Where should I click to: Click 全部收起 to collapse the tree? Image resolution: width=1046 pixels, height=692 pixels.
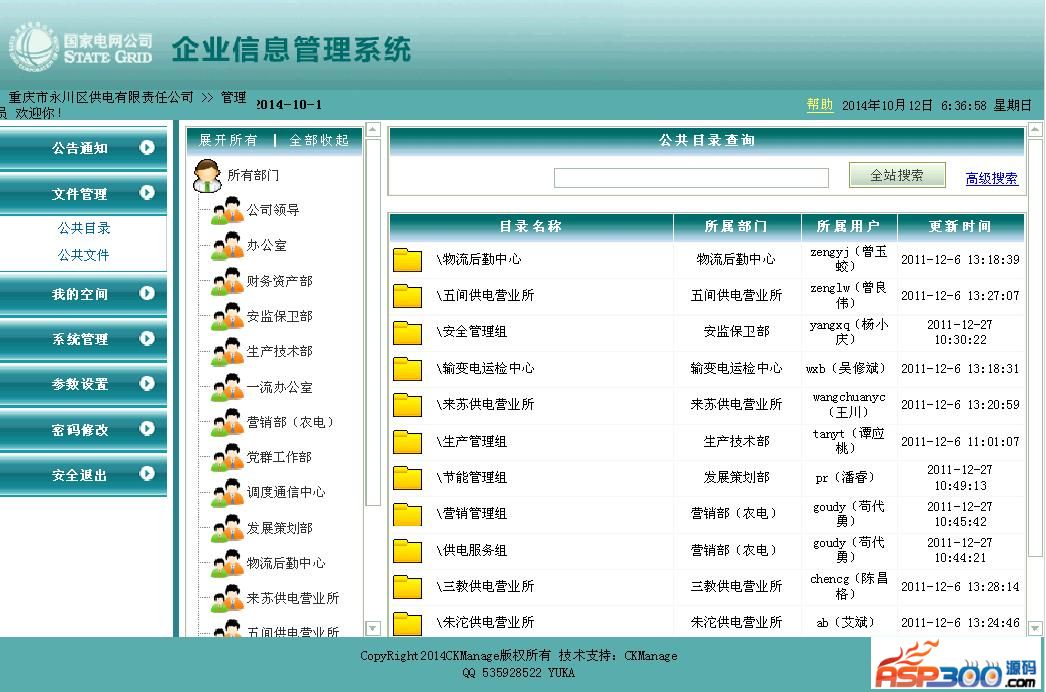320,140
